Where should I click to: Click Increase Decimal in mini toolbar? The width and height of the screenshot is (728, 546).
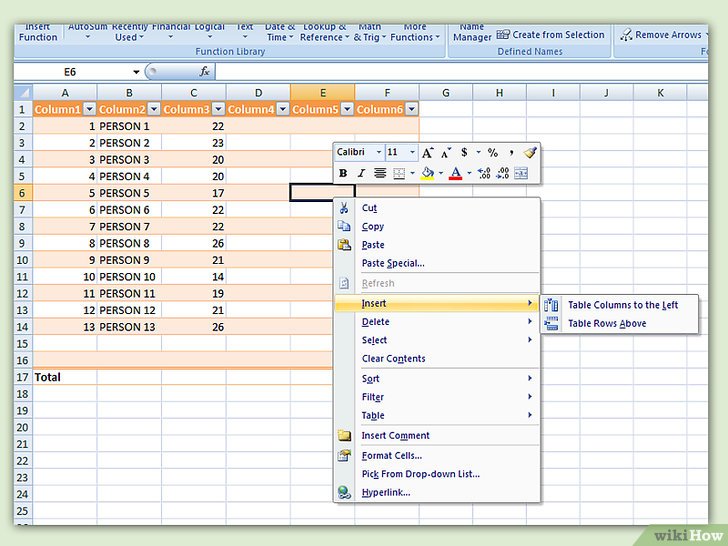pyautogui.click(x=484, y=173)
